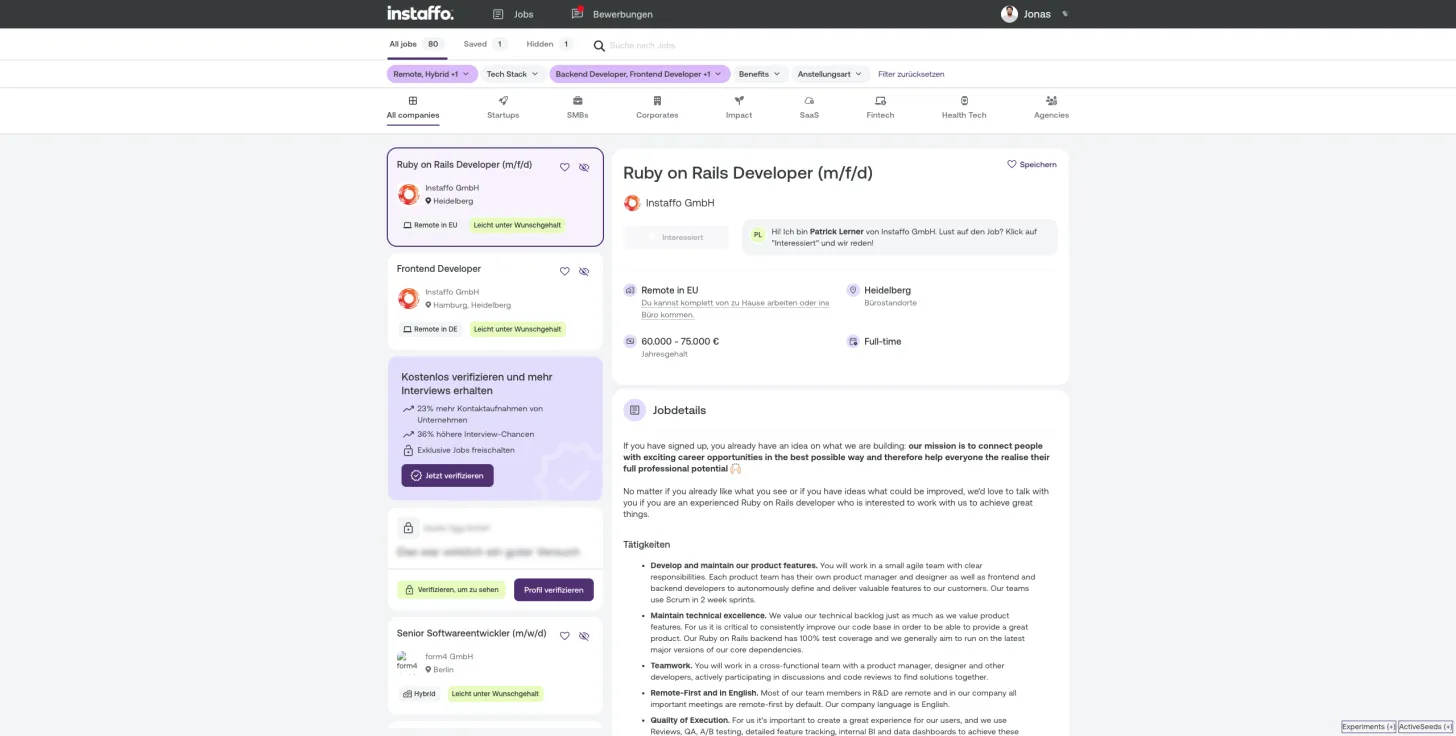Viewport: 1456px width, 736px height.
Task: Select the Health Tech category icon
Action: 964,101
